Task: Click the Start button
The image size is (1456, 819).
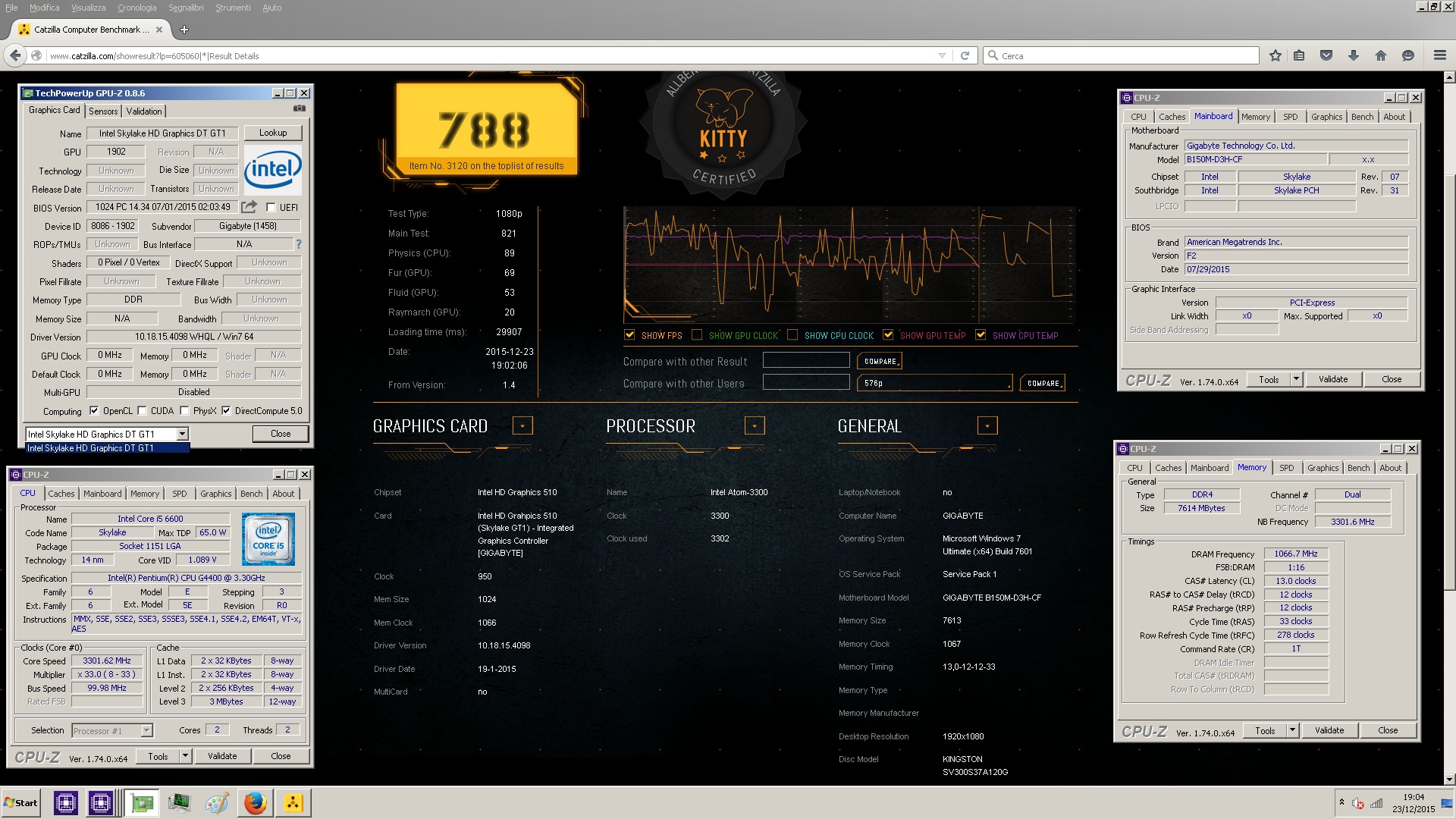Action: (x=20, y=802)
